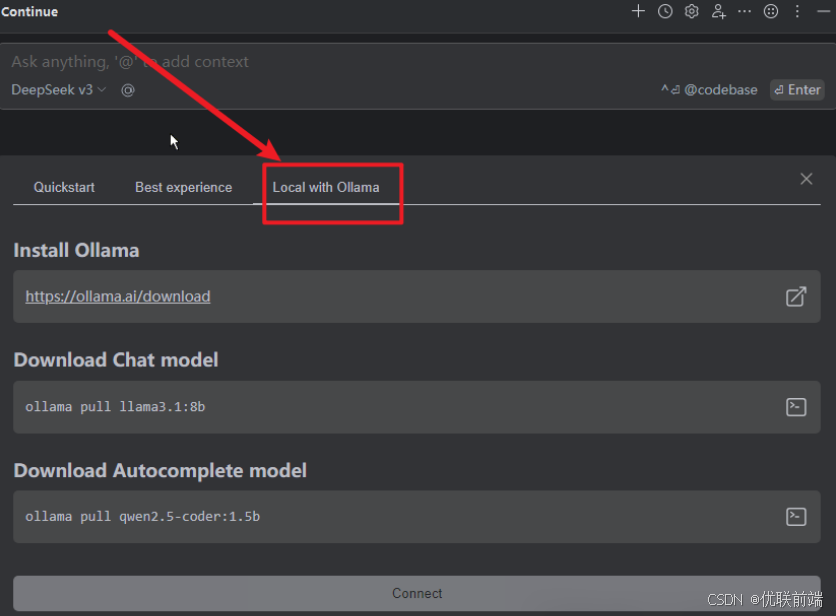Run qwen2.5-coder:1.5b pull command in terminal
This screenshot has height=616, width=836.
[x=796, y=516]
